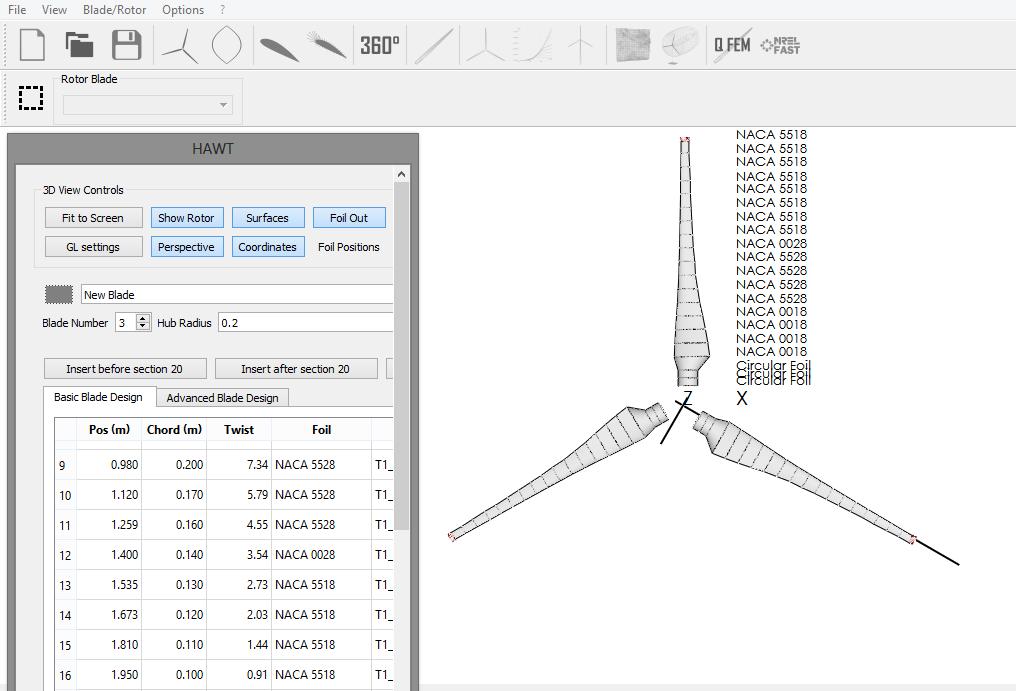Click the New Blade name field
The width and height of the screenshot is (1016, 691).
click(237, 295)
